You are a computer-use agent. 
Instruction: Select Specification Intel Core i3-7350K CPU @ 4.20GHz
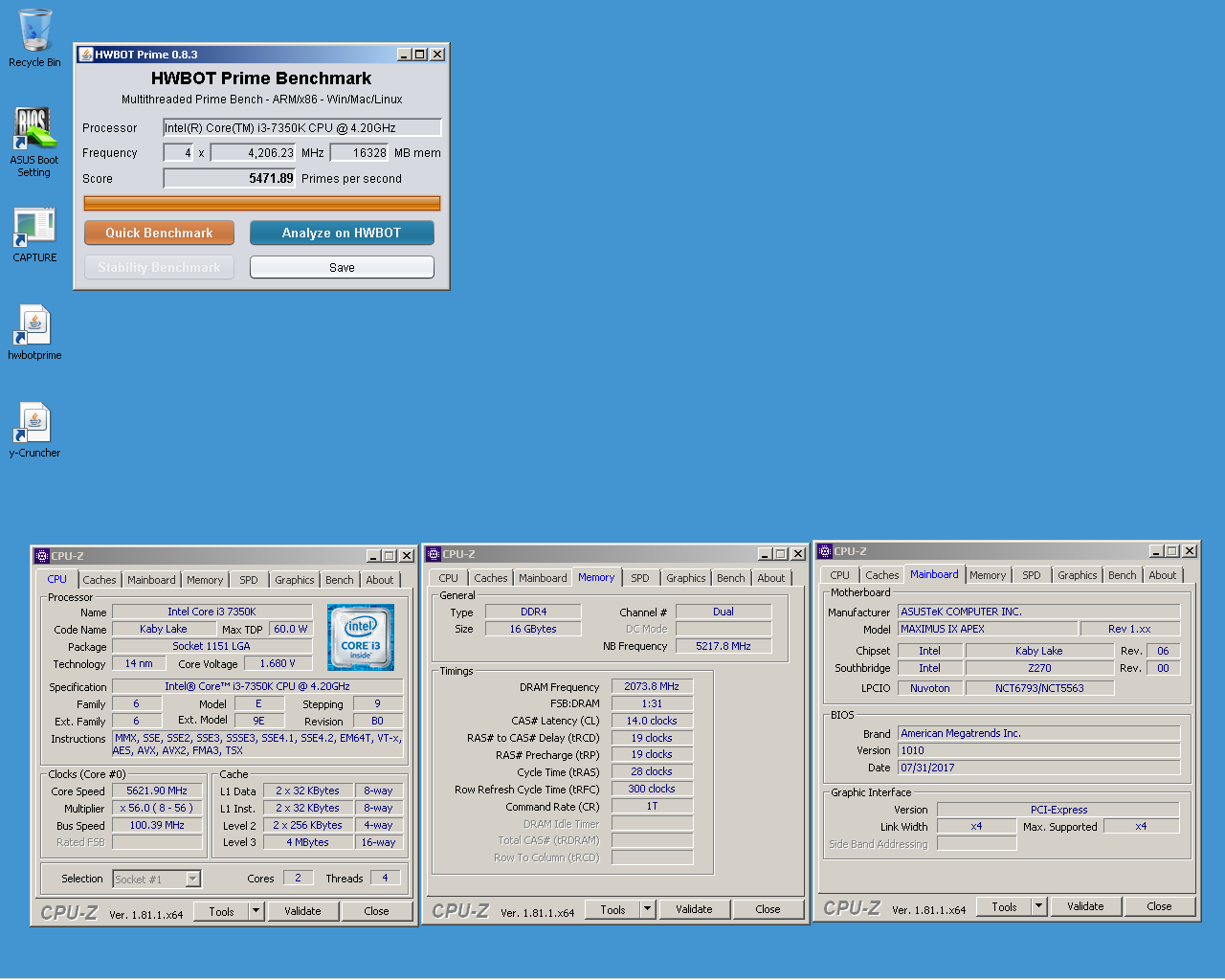pyautogui.click(x=257, y=686)
